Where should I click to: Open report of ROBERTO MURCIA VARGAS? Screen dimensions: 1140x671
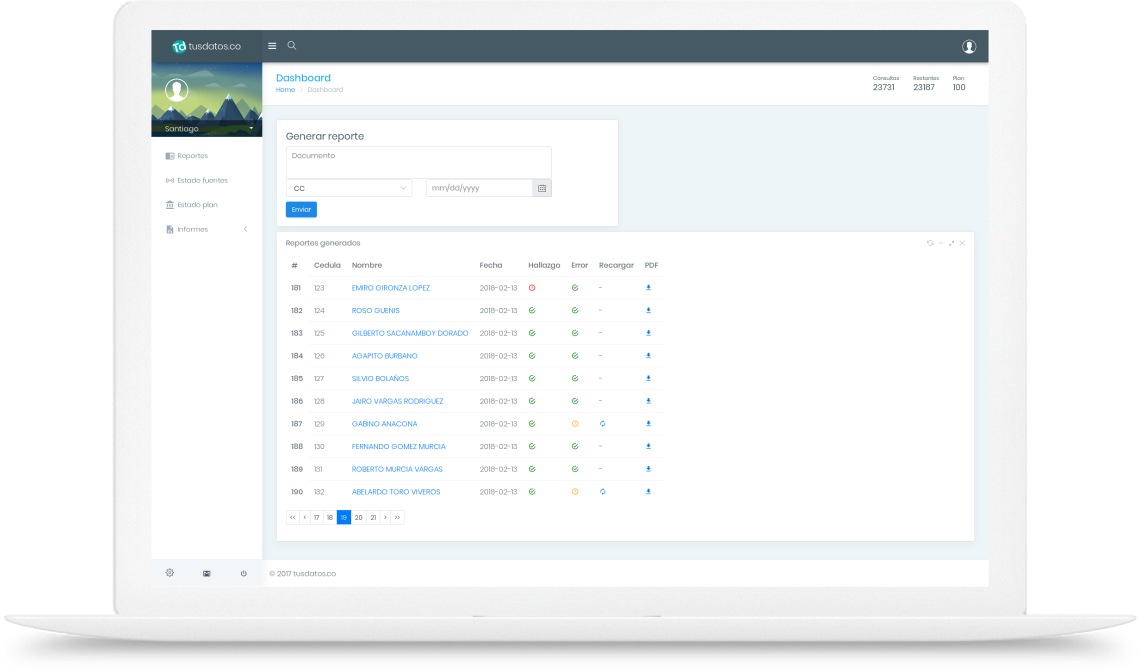[x=397, y=469]
